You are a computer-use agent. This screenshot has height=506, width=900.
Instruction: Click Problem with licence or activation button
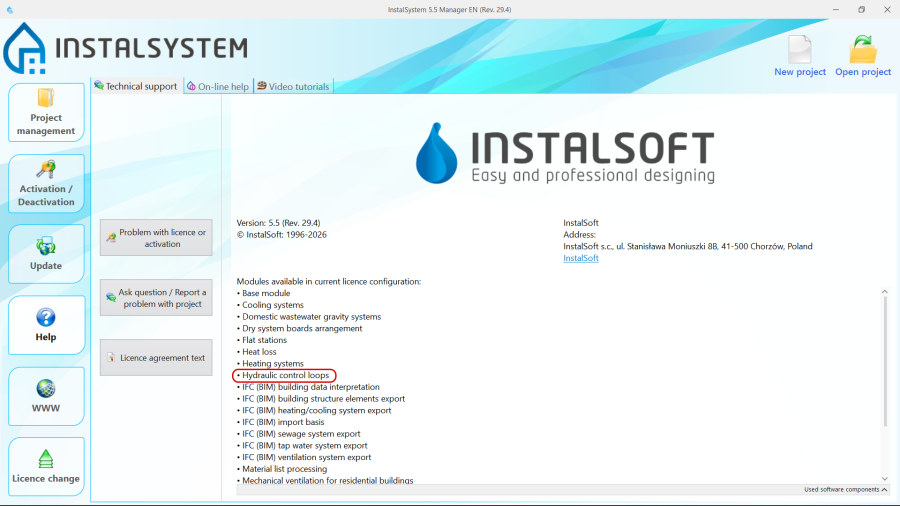[x=156, y=238]
